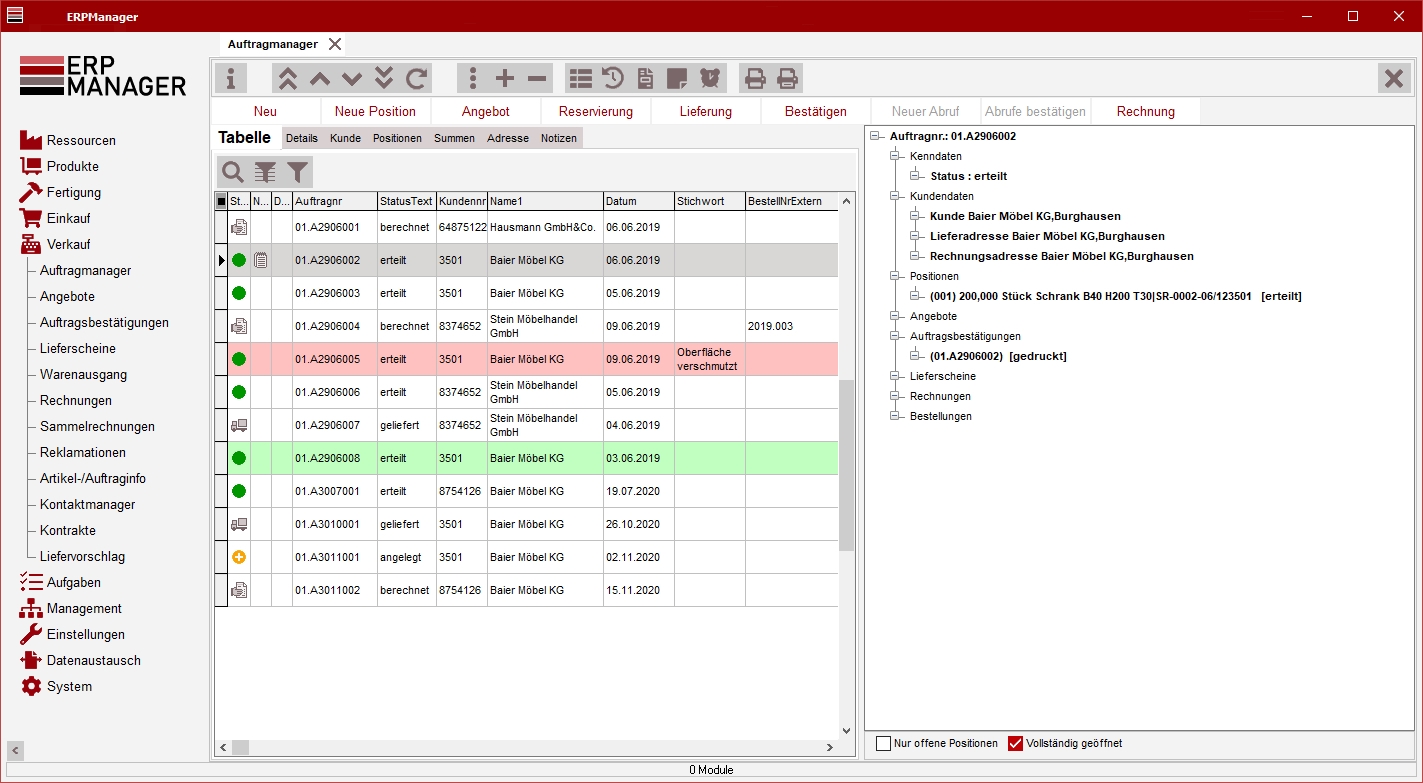Click the list view icon in toolbar
1423x783 pixels.
coord(580,78)
